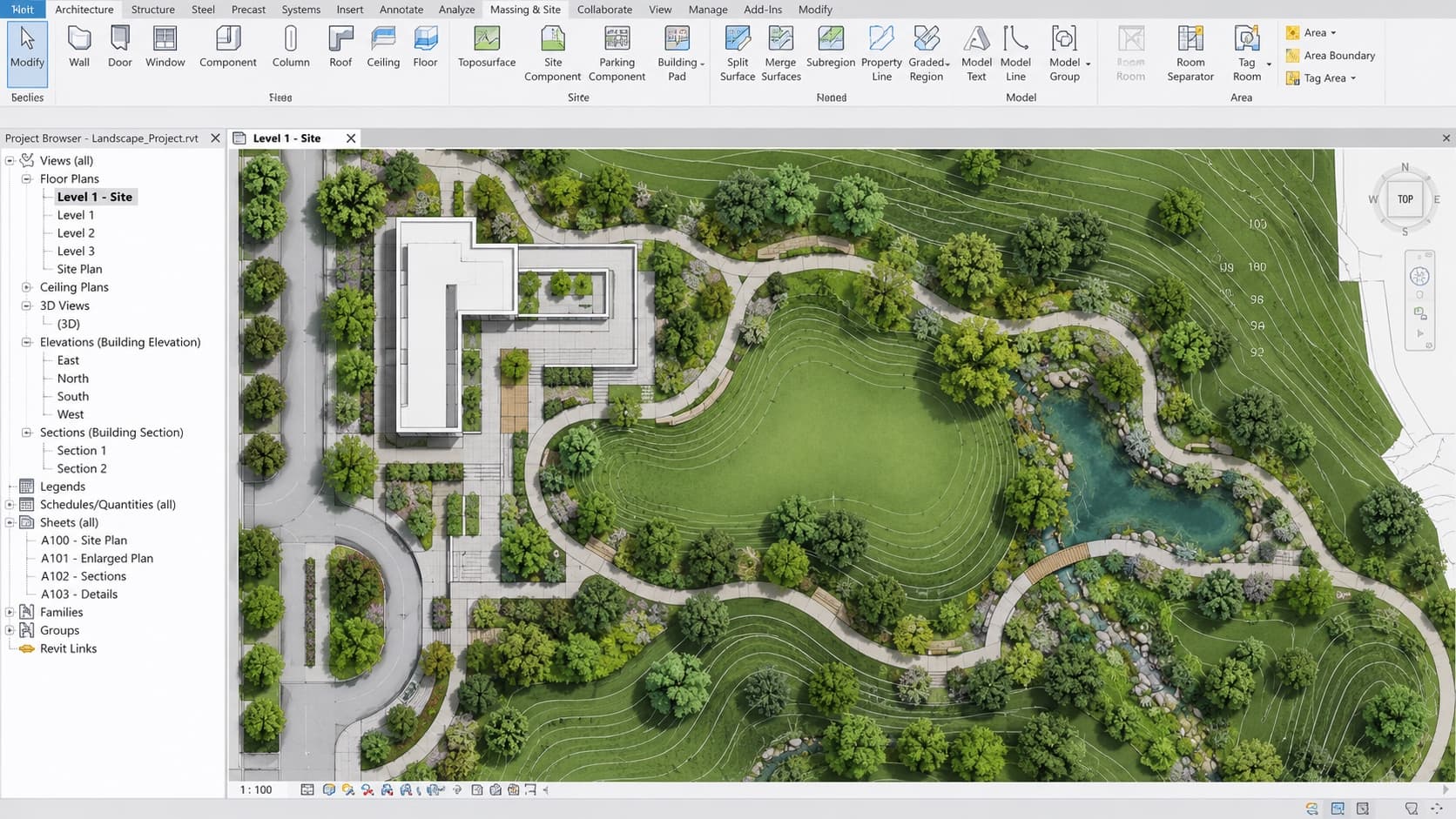Viewport: 1456px width, 819px height.
Task: Open sheet A101 - Enlarged Plan
Action: [97, 558]
